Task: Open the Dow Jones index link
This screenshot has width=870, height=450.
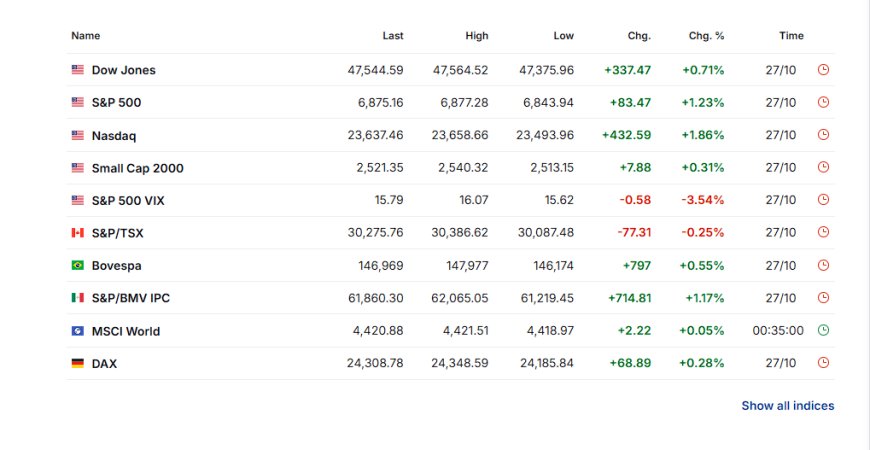Action: 124,70
